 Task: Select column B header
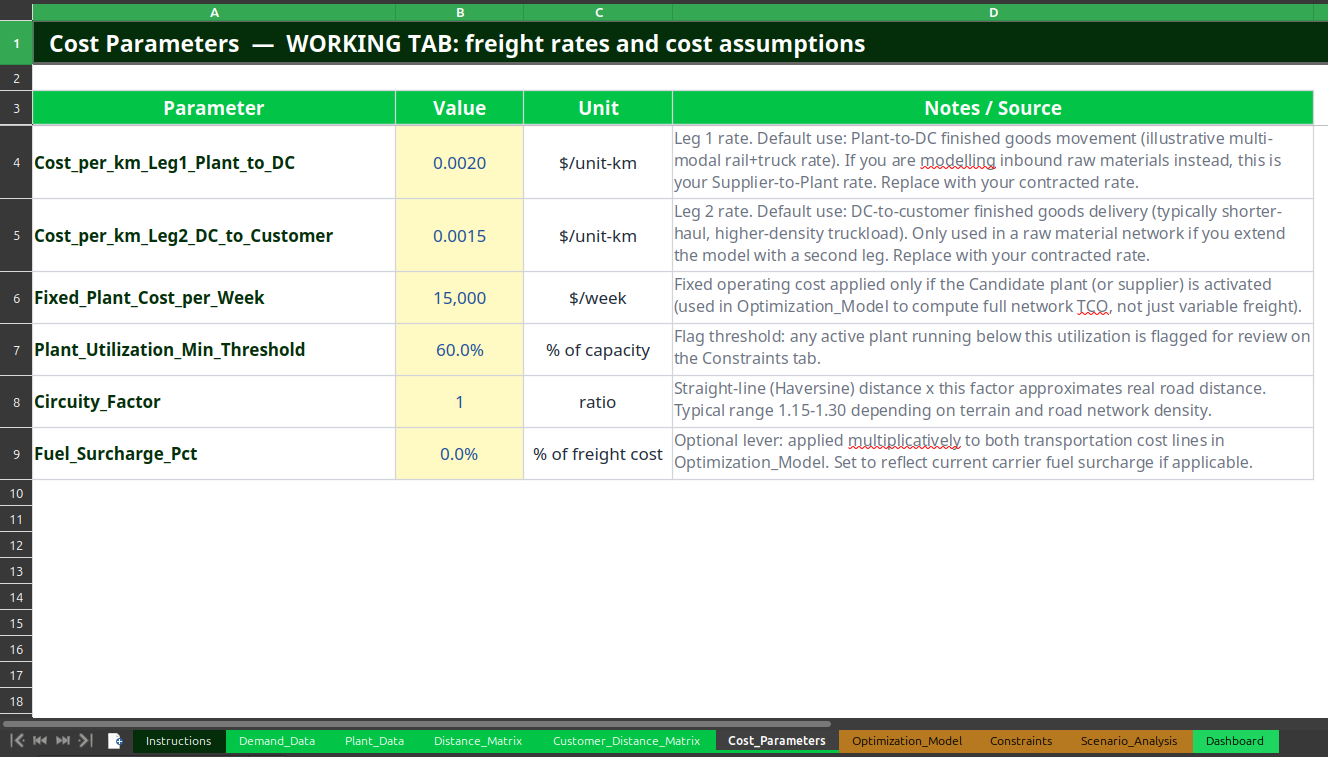click(x=459, y=12)
